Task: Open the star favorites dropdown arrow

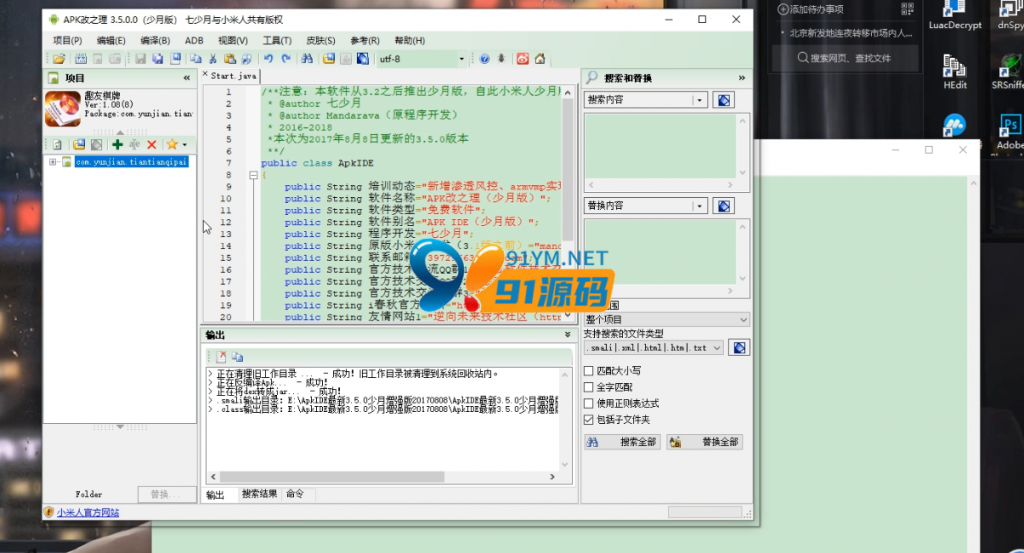Action: [184, 145]
